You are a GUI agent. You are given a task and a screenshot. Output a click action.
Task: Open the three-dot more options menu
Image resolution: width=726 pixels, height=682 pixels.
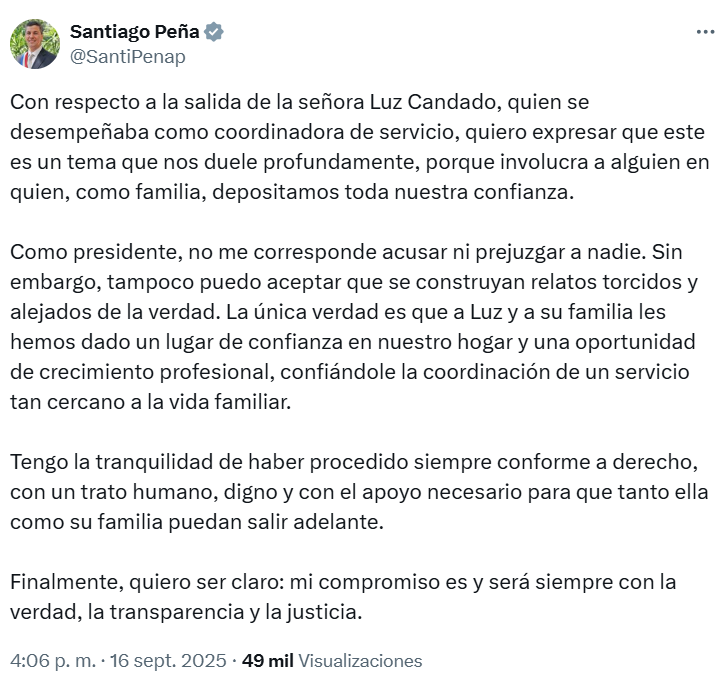coord(705,32)
